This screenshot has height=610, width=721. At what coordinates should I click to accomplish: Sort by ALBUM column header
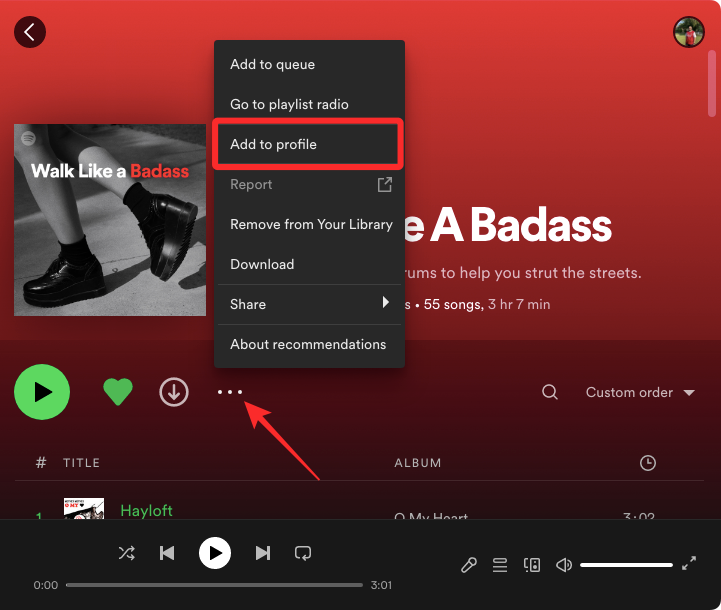coord(418,462)
